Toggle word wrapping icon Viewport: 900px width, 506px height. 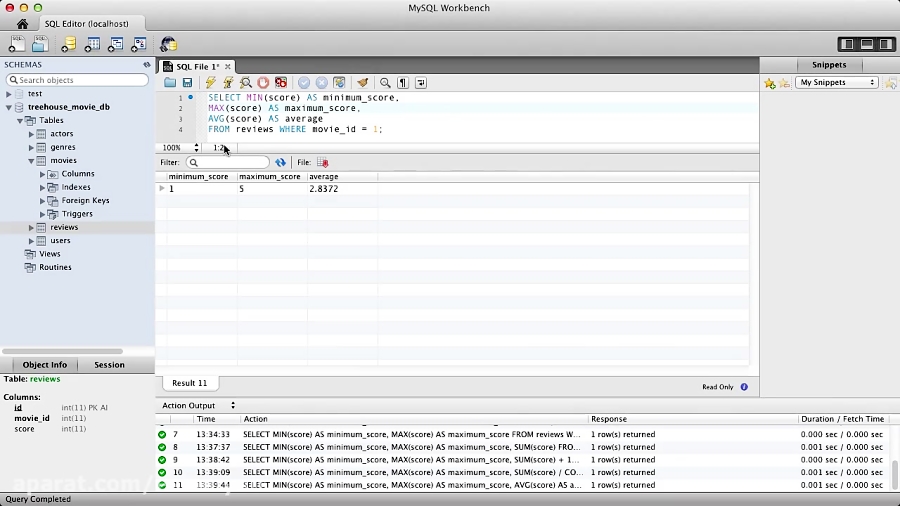point(421,83)
